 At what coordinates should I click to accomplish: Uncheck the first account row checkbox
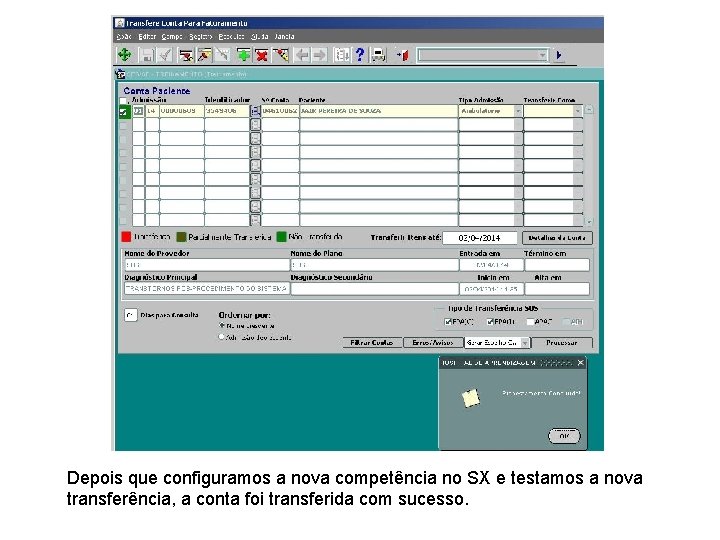(124, 112)
